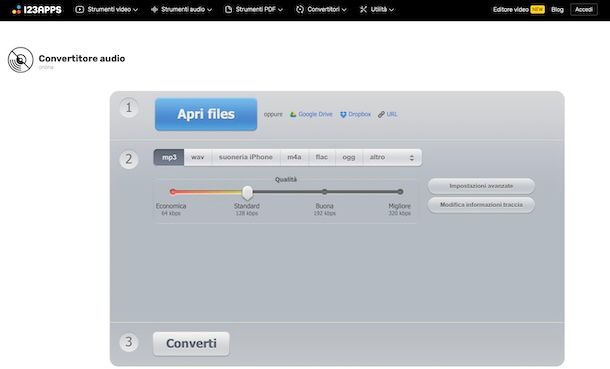Select the wav format tab
610x369 pixels.
198,157
